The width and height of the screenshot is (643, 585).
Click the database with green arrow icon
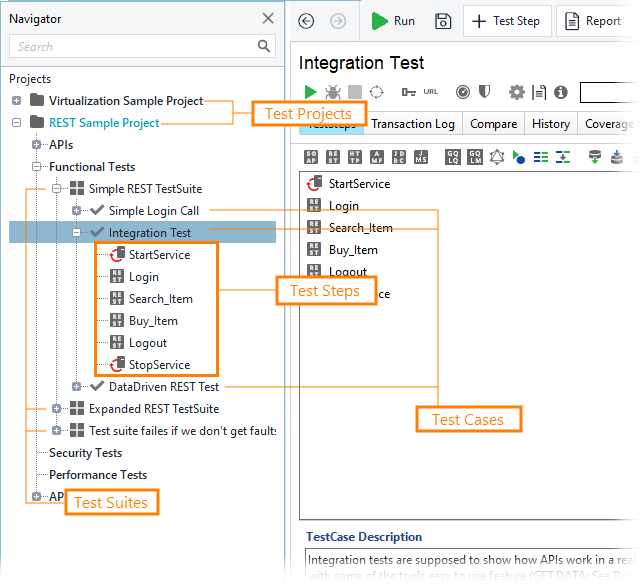point(595,157)
